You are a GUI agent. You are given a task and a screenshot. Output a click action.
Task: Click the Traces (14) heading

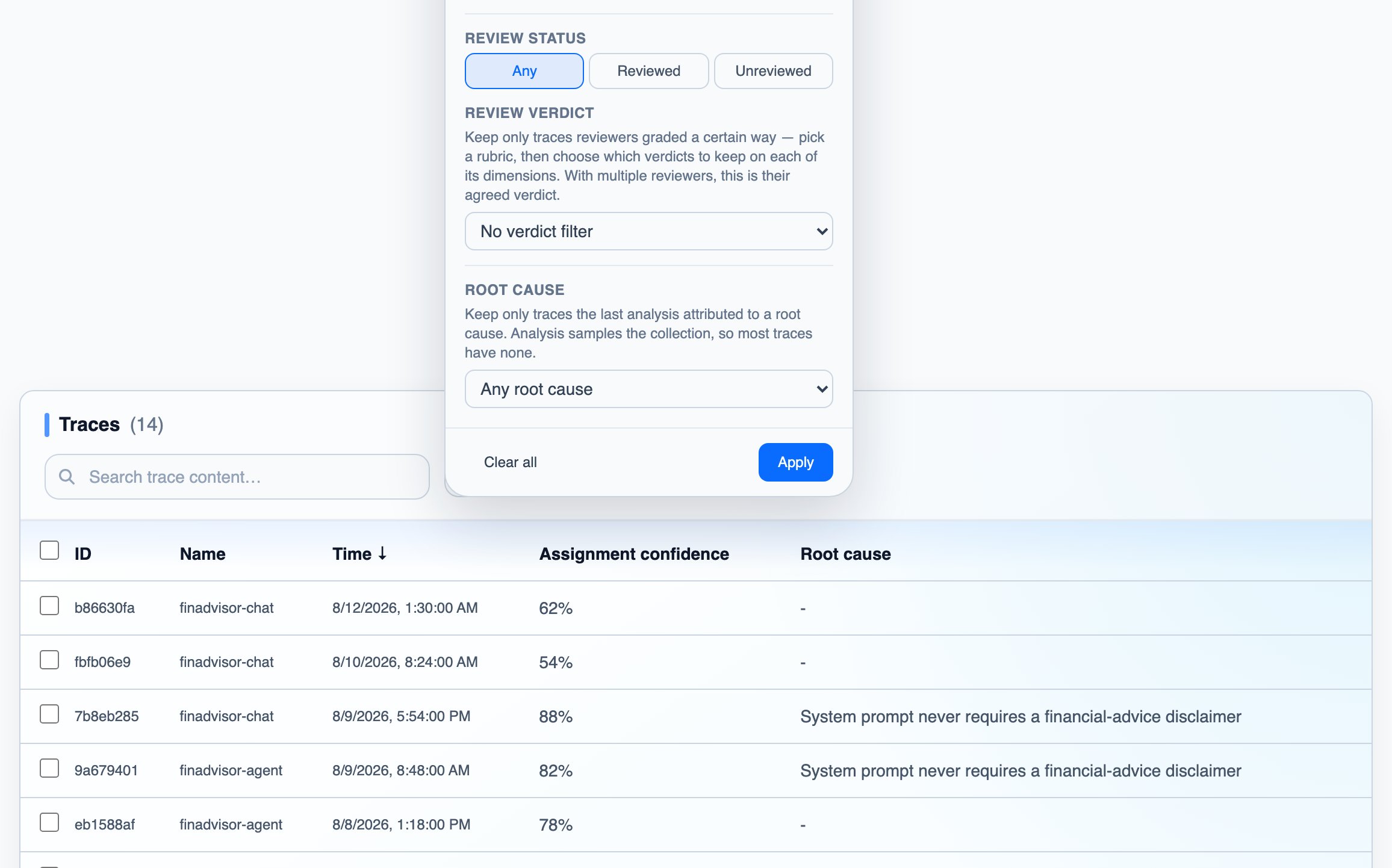[x=111, y=424]
